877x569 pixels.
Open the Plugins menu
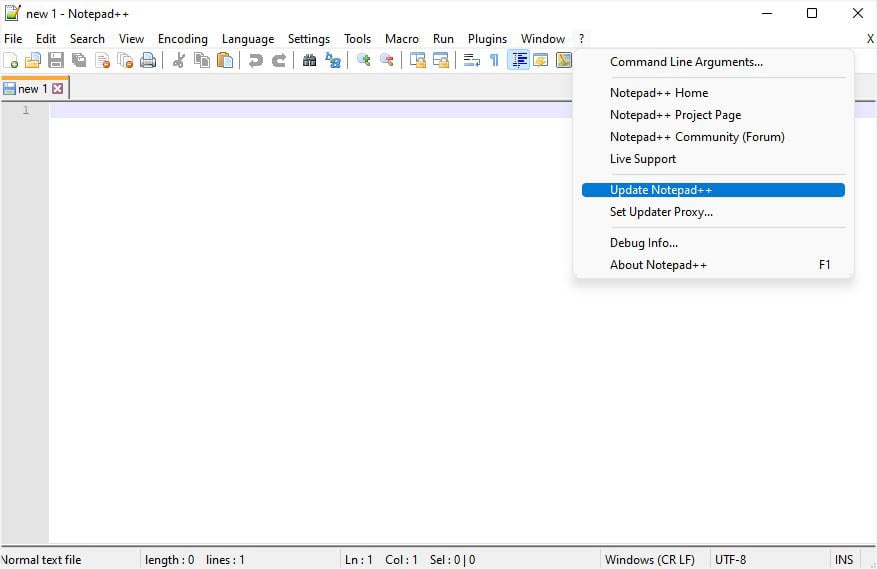point(487,39)
